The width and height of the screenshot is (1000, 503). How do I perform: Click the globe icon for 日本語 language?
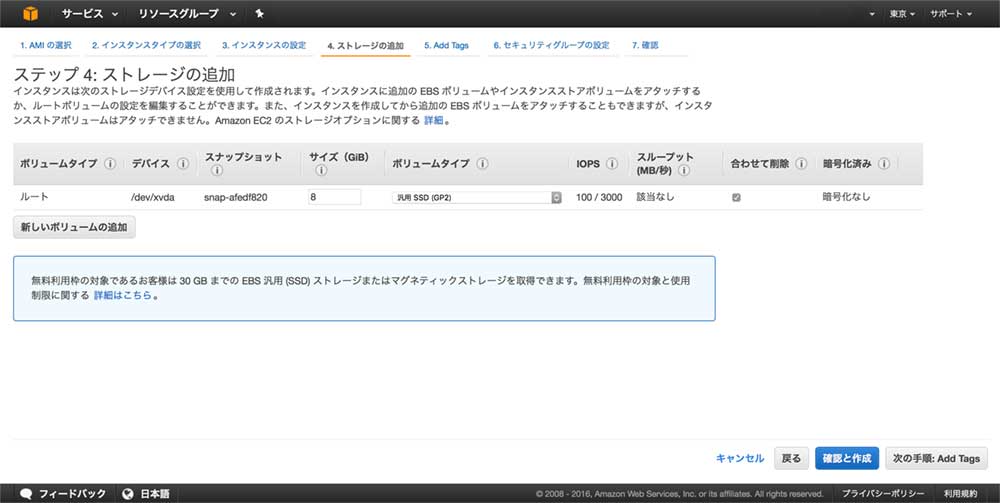pos(127,493)
